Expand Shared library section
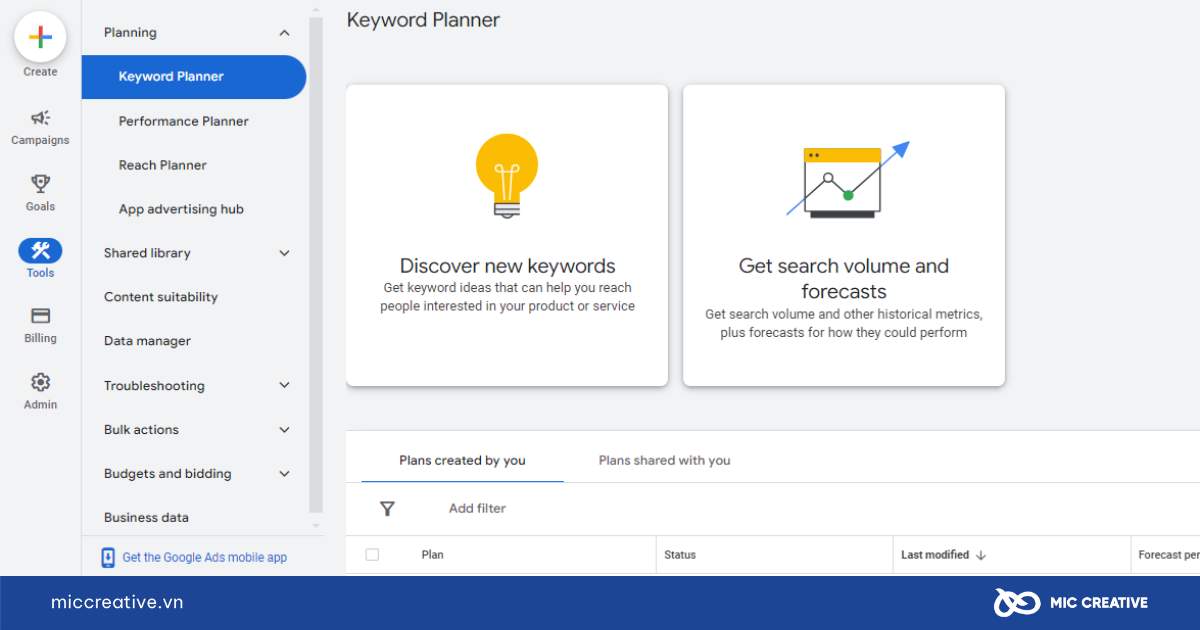The height and width of the screenshot is (630, 1200). [284, 253]
